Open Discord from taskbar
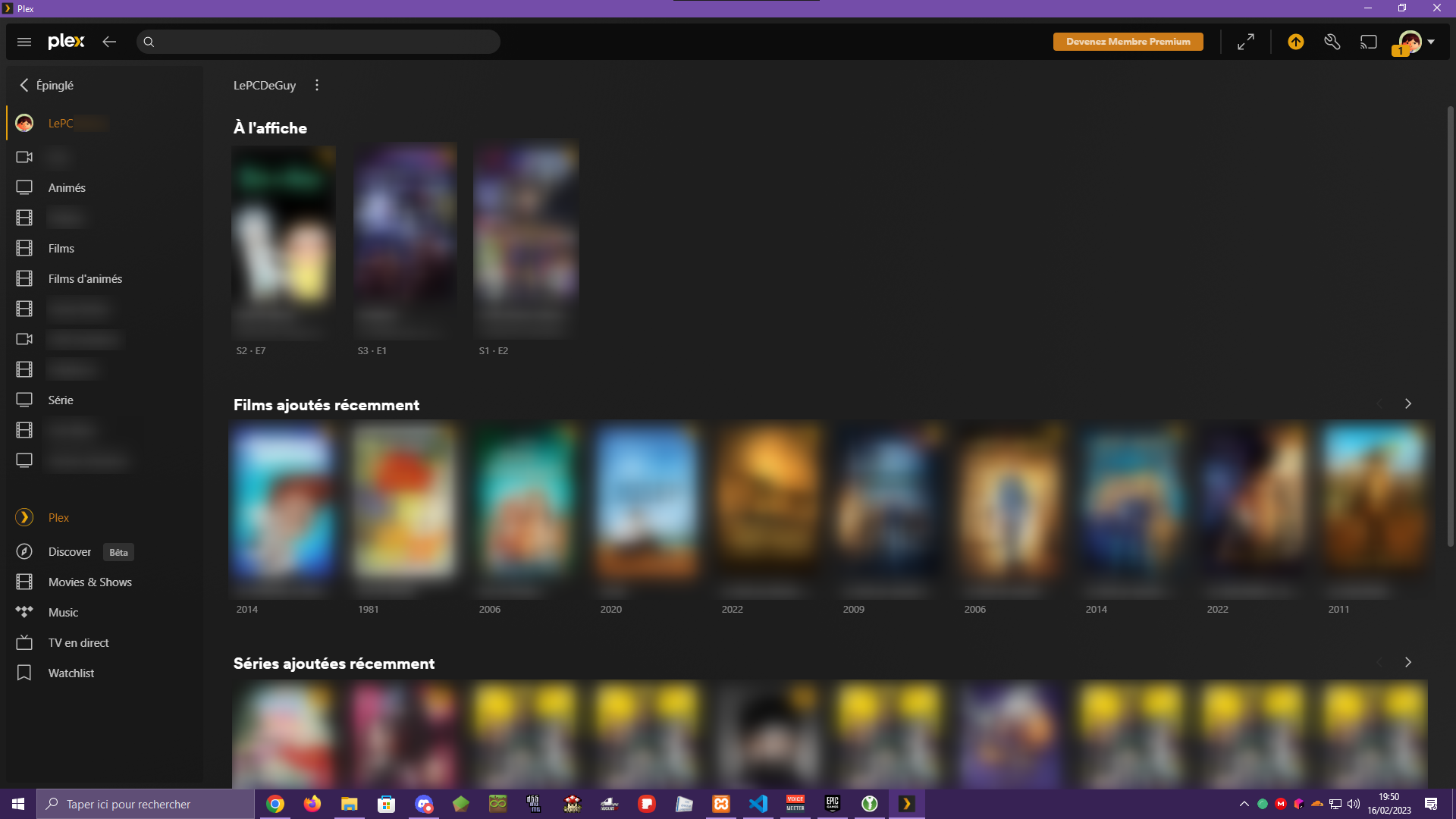 (423, 804)
